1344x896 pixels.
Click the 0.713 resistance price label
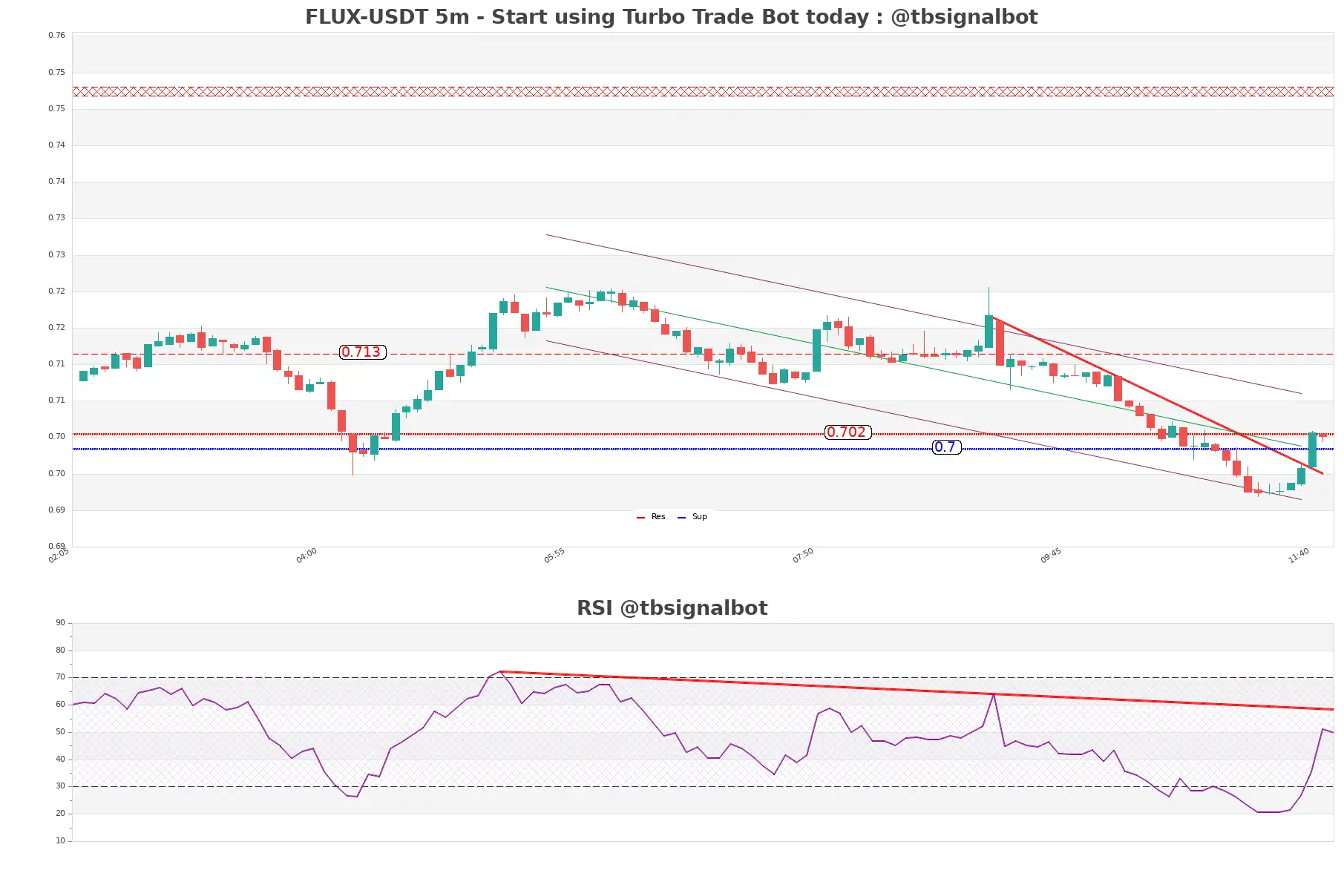361,352
